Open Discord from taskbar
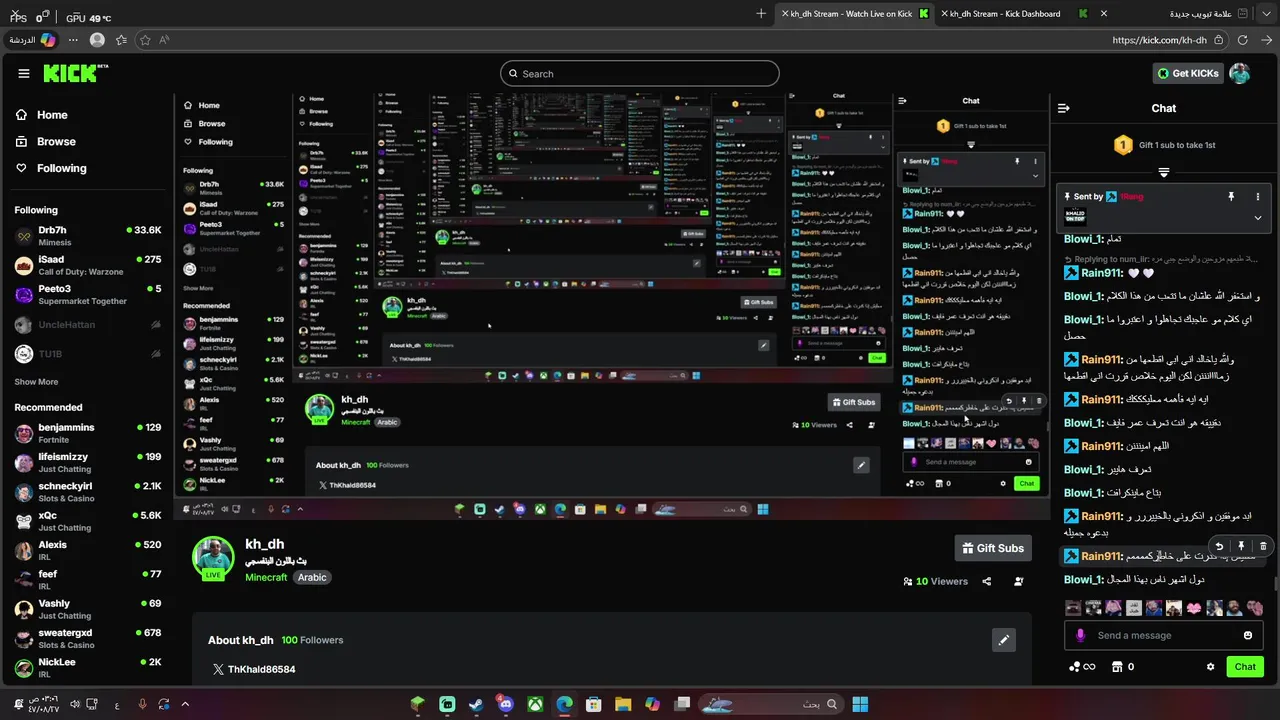Screen dimensions: 1280x720 pos(505,704)
